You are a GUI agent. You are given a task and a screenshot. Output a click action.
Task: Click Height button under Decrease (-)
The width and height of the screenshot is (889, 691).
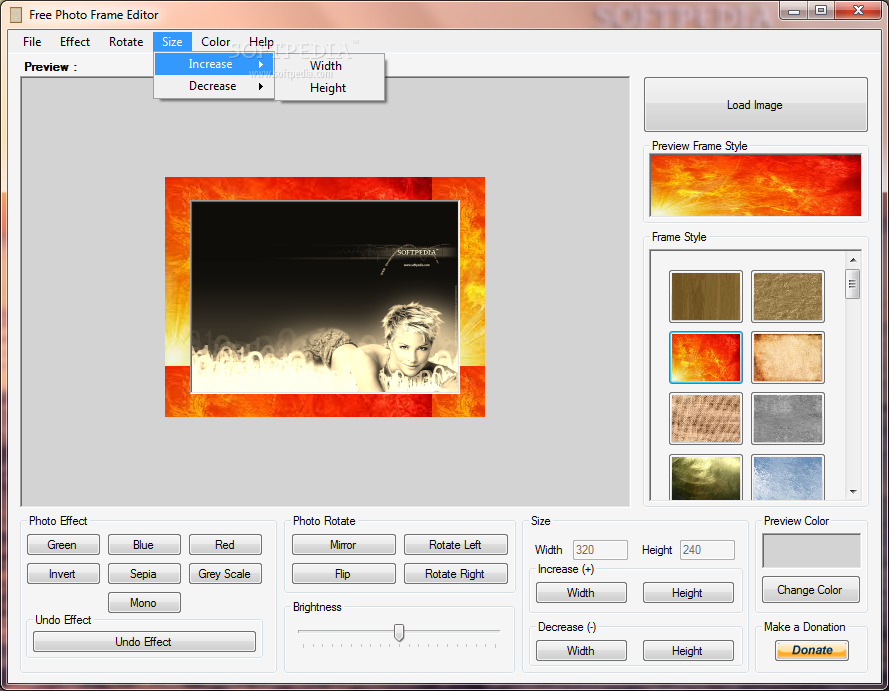tap(688, 651)
